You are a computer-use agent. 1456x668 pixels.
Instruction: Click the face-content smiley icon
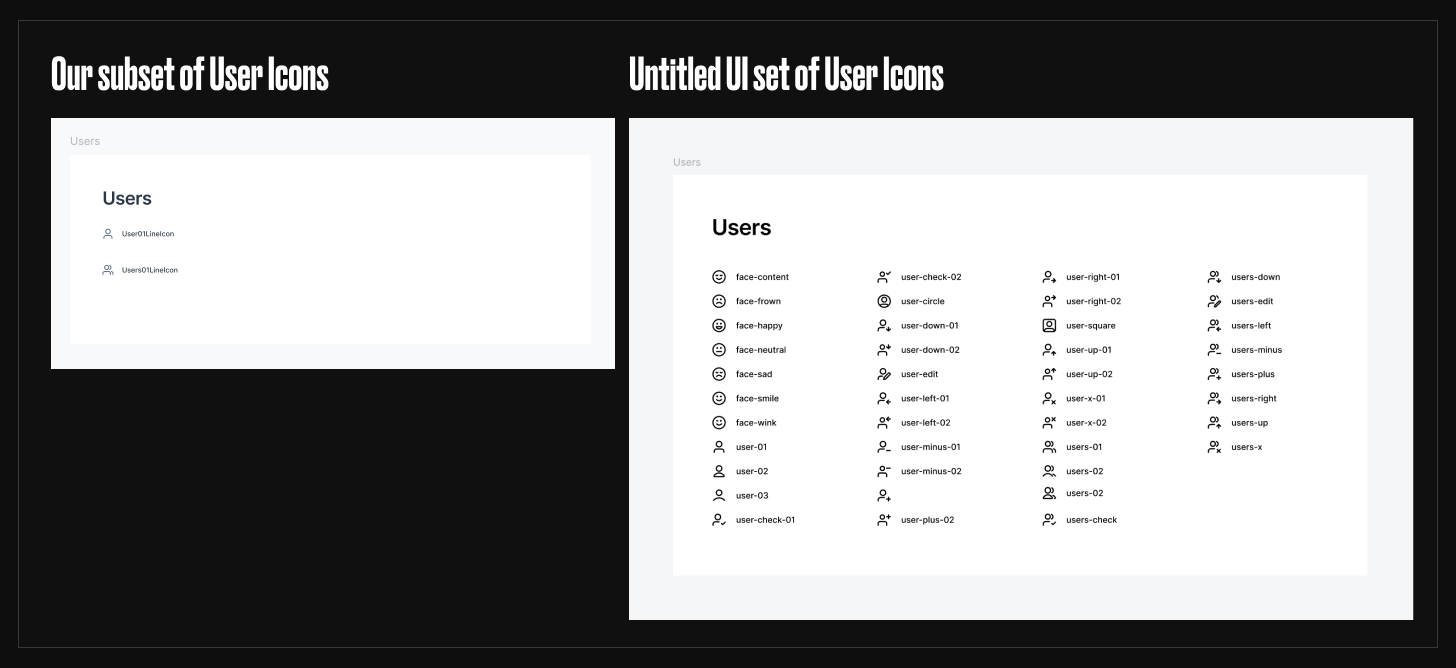[x=718, y=277]
